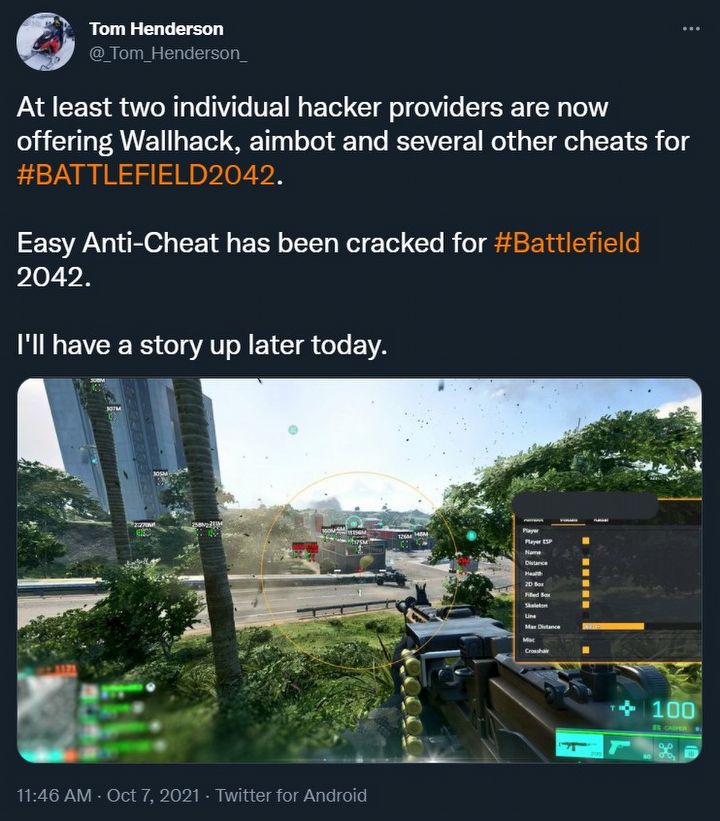
Task: Open the first tab left of Visuals
Action: (534, 520)
